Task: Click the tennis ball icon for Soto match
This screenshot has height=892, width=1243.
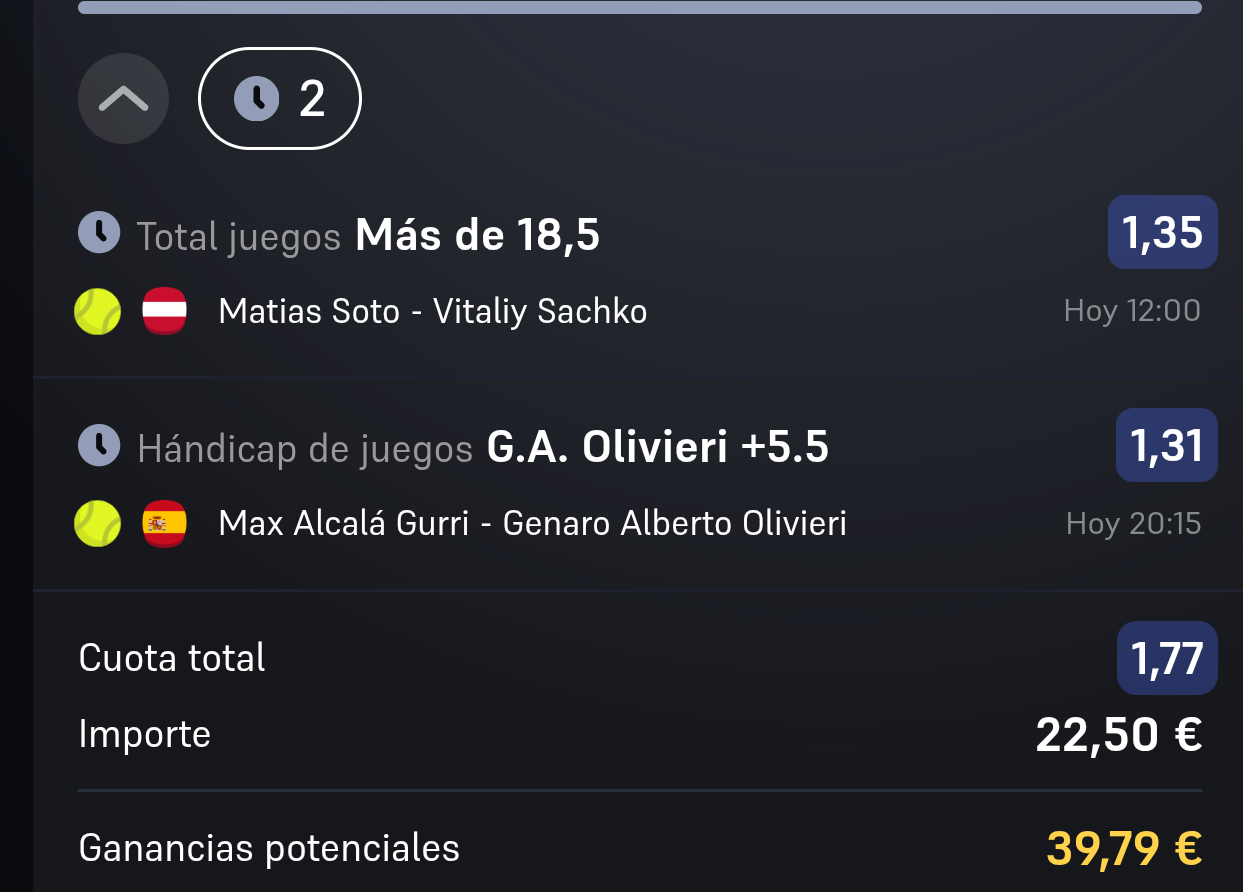Action: (98, 311)
